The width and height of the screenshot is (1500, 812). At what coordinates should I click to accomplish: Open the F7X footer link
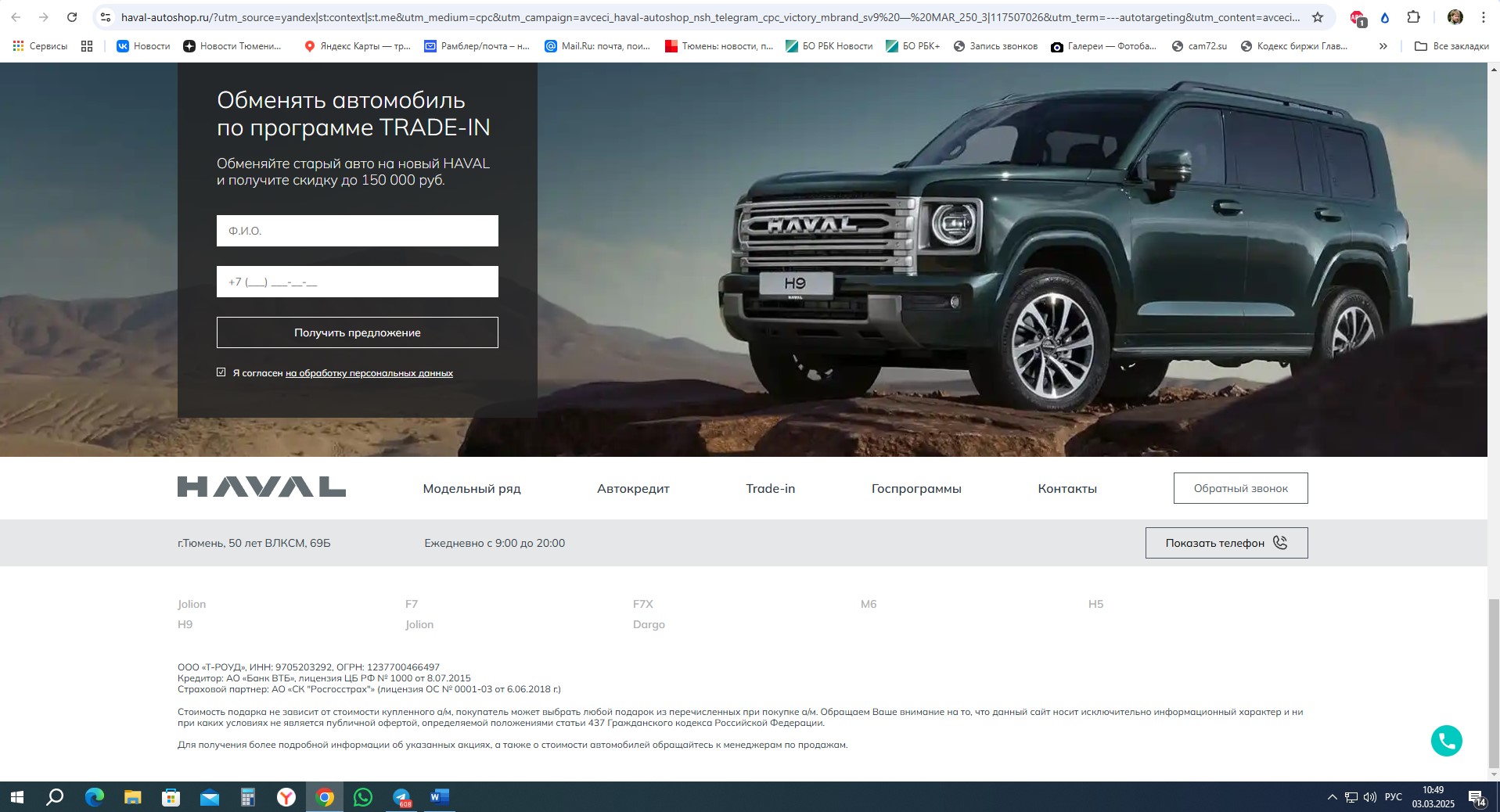coord(642,604)
